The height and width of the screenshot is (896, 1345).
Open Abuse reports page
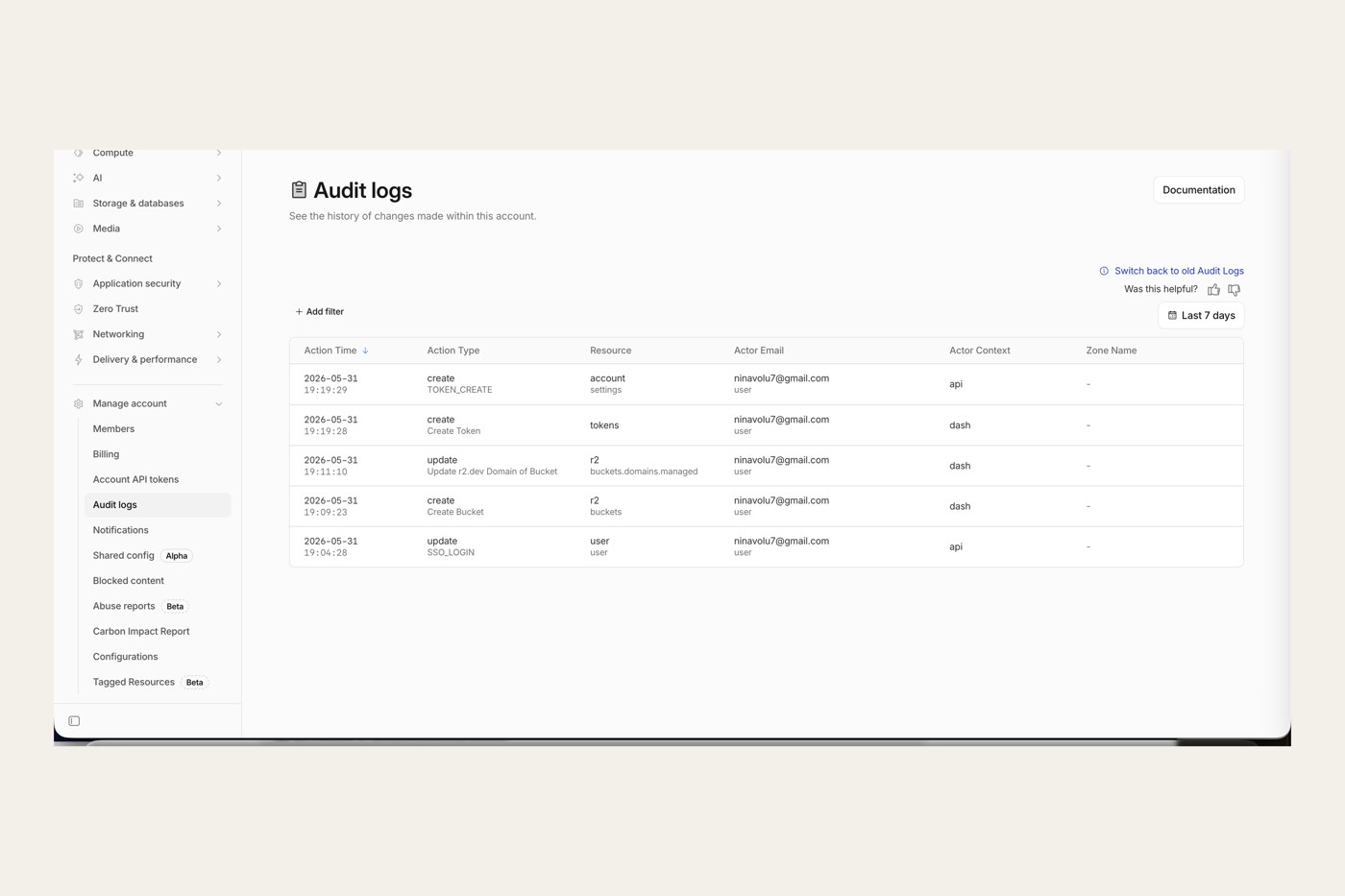pyautogui.click(x=124, y=606)
